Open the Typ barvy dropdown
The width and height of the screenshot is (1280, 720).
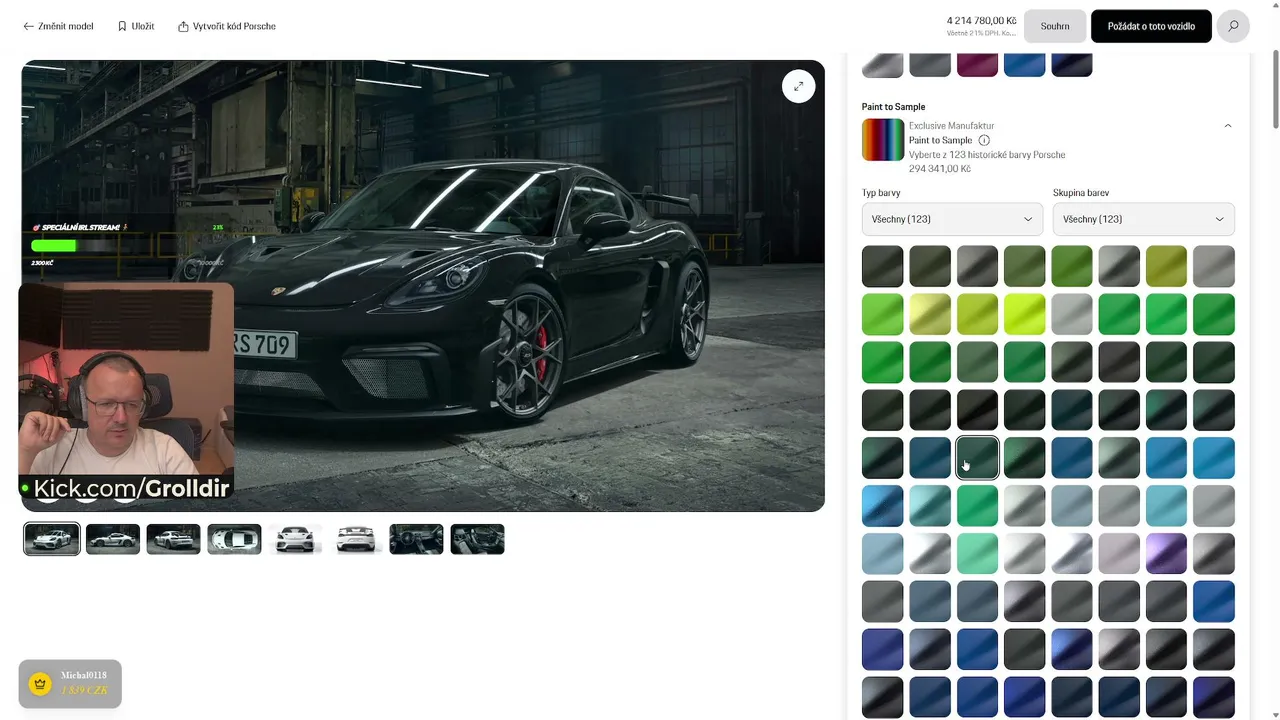pyautogui.click(x=952, y=219)
